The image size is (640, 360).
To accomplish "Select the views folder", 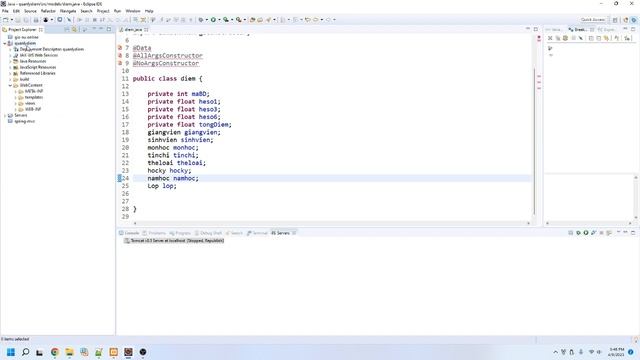I will click(30, 103).
